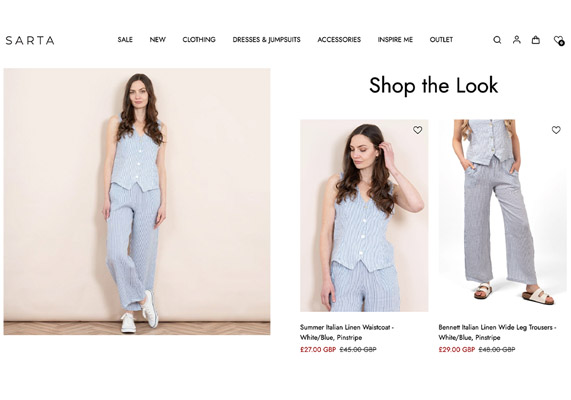Screen dimensions: 571x400
Task: Select the waistcoat product photo
Action: pyautogui.click(x=364, y=215)
